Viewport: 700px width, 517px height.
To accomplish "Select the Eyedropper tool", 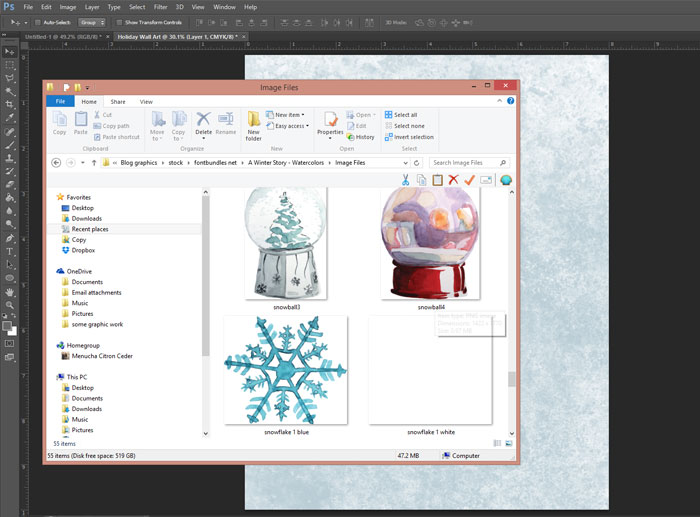I will pyautogui.click(x=9, y=118).
